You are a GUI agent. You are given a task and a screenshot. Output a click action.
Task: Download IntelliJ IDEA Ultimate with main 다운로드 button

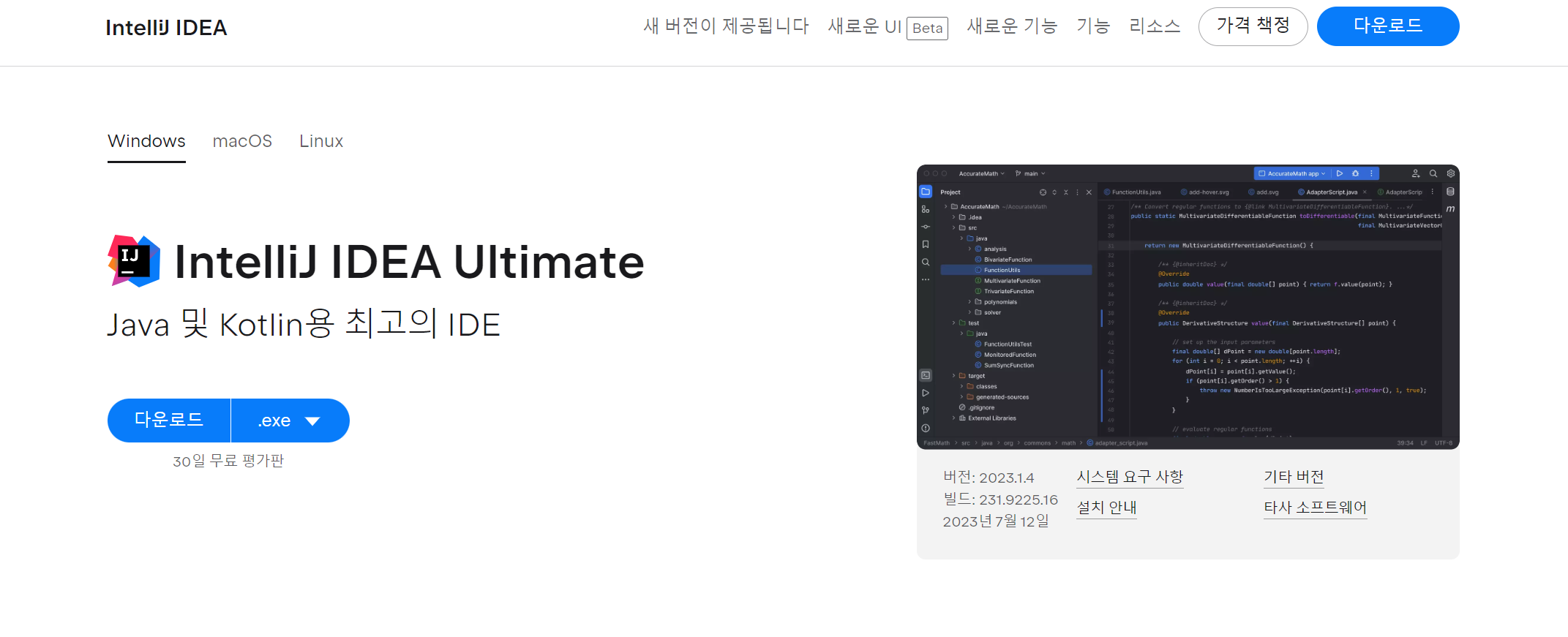169,421
